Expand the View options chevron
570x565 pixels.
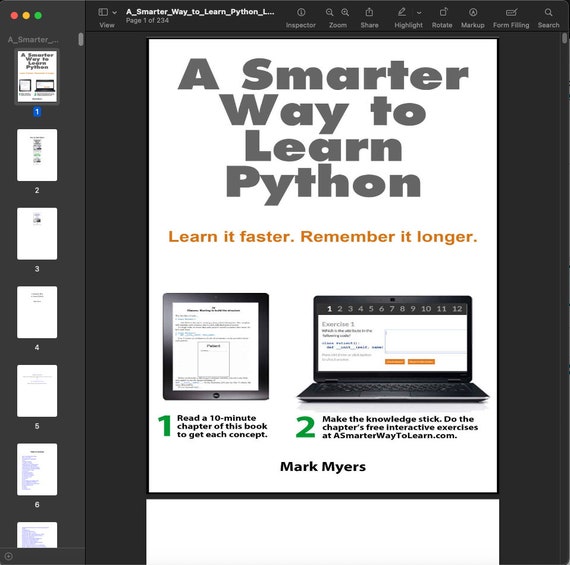point(115,12)
